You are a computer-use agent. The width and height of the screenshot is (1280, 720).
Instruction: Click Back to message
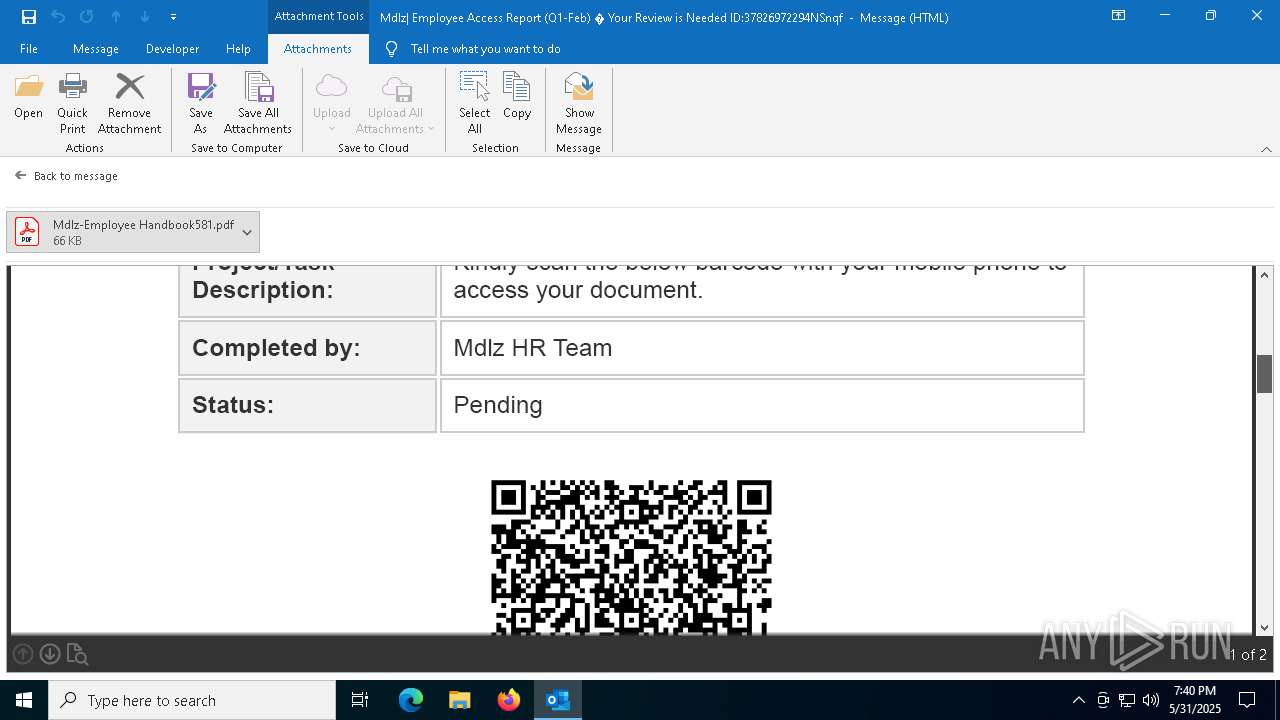click(x=66, y=176)
